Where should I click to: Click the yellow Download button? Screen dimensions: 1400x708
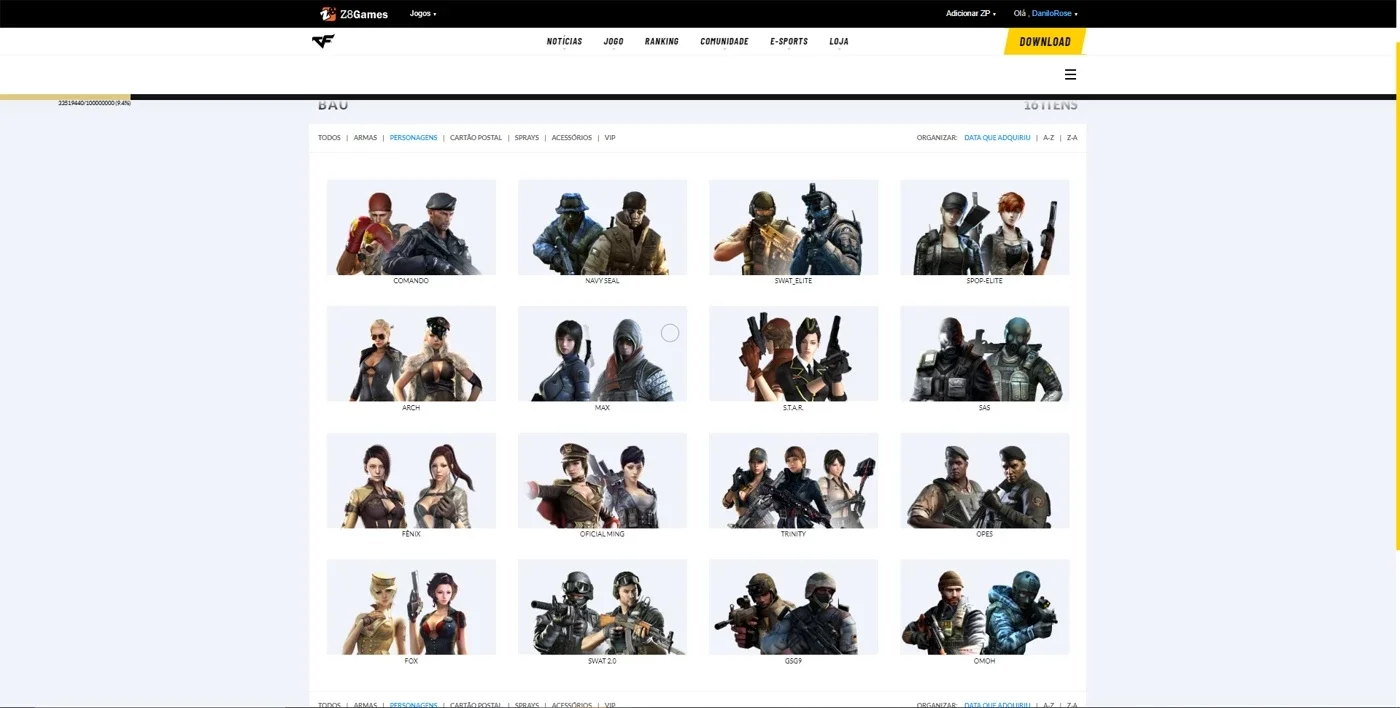pyautogui.click(x=1045, y=42)
